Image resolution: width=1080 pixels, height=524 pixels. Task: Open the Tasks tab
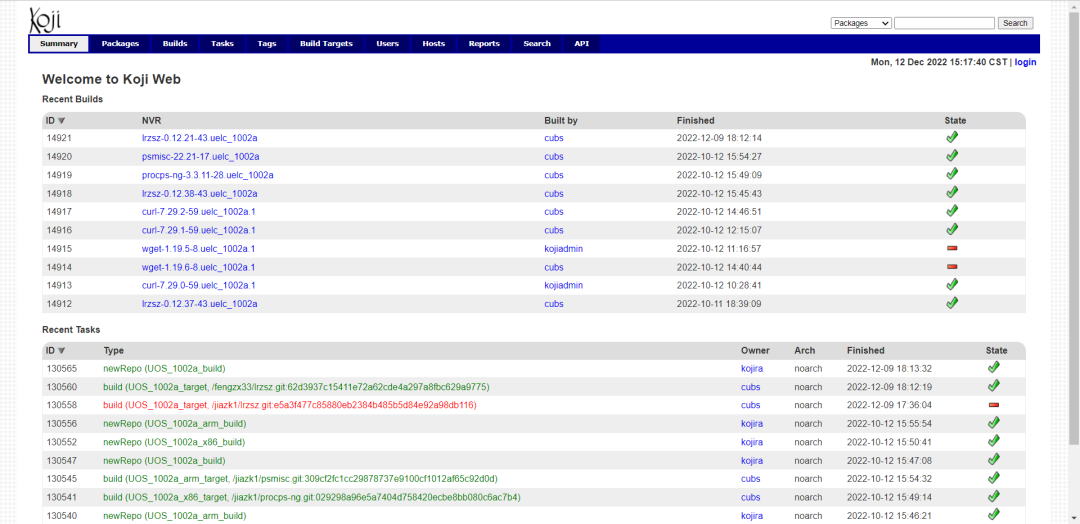pos(222,43)
